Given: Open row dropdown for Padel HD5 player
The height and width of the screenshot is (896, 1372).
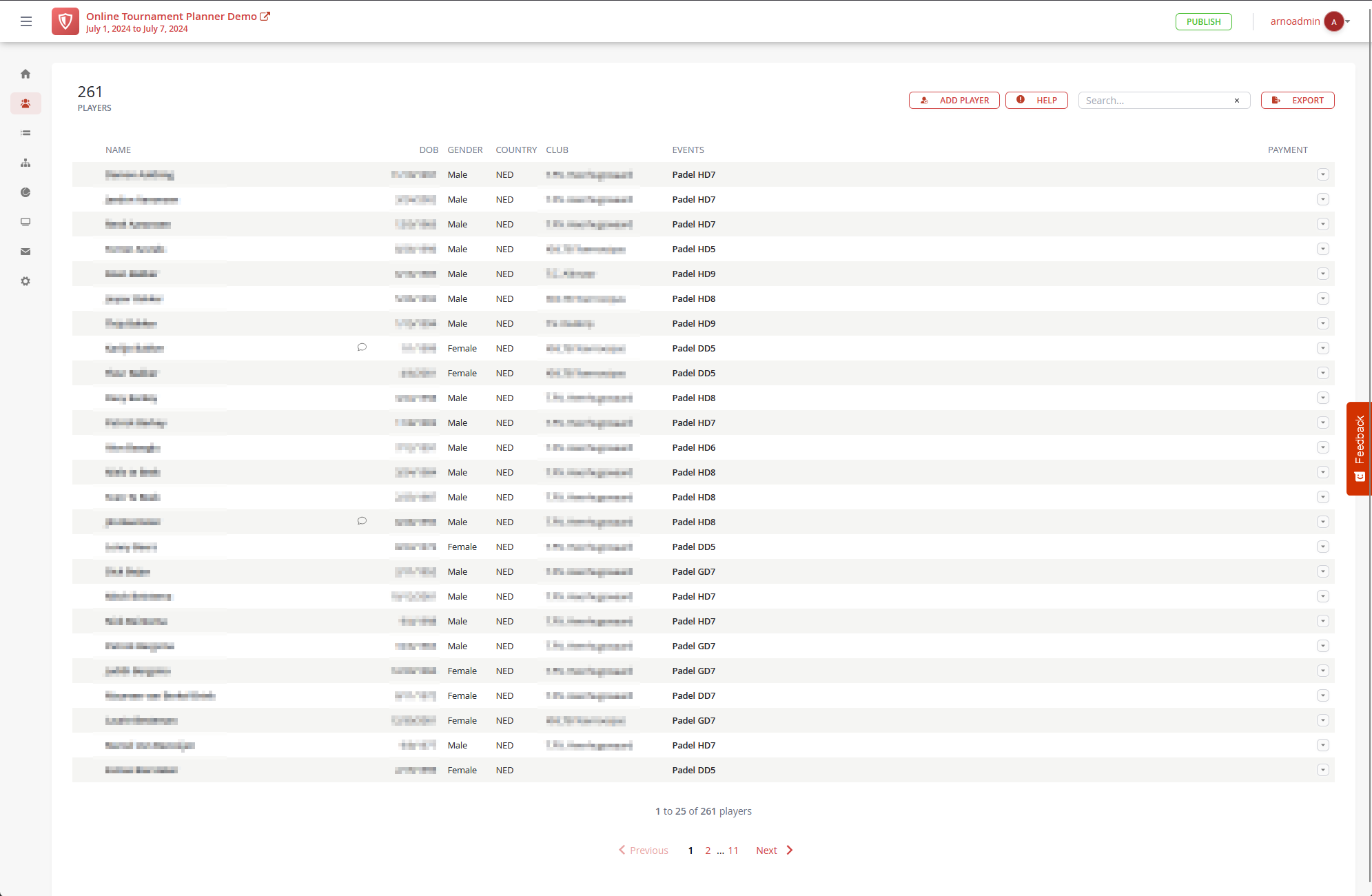Looking at the screenshot, I should coord(1322,249).
